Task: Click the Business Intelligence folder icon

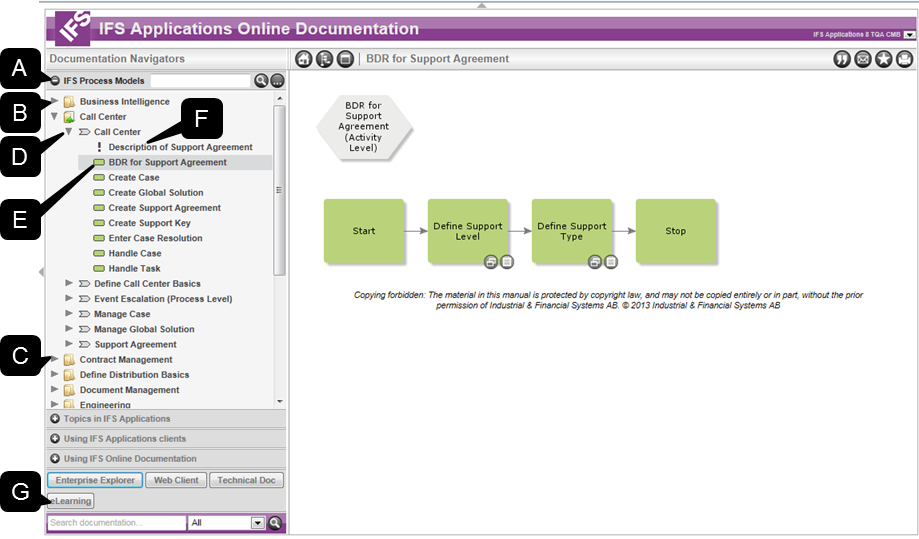Action: 69,102
